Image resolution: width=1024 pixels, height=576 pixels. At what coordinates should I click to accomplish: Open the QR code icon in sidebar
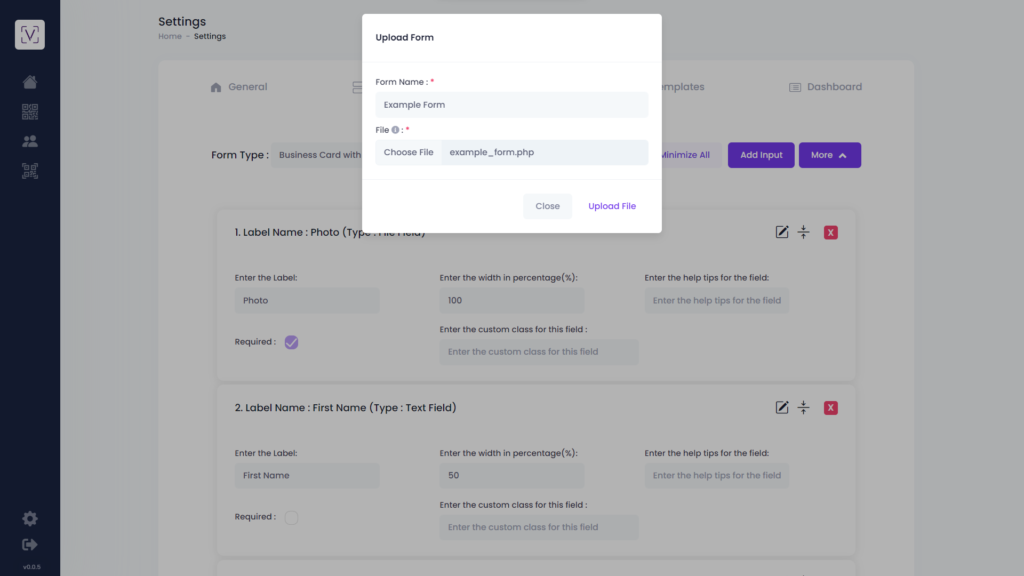point(30,112)
